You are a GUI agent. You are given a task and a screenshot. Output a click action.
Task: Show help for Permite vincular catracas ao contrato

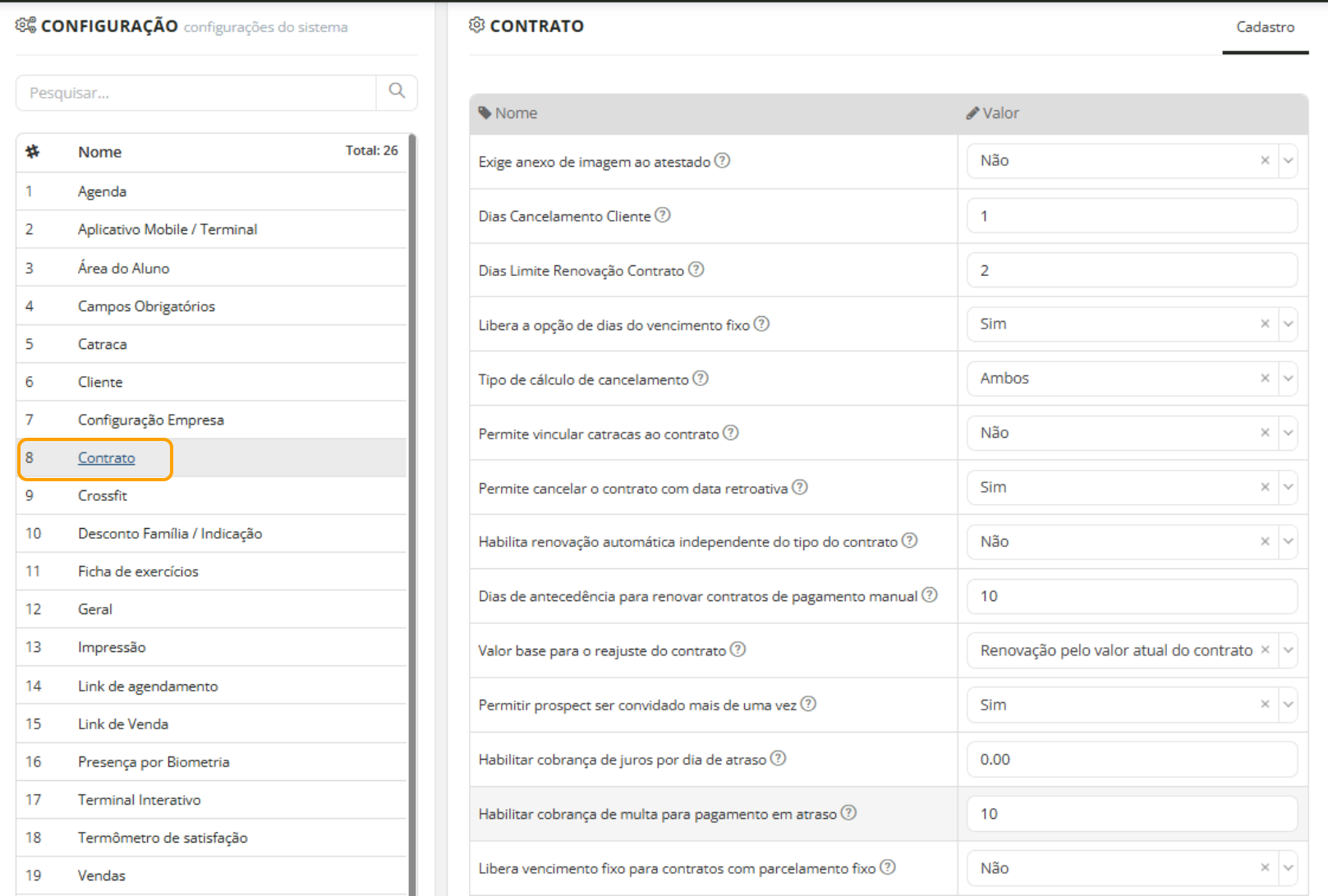(731, 433)
